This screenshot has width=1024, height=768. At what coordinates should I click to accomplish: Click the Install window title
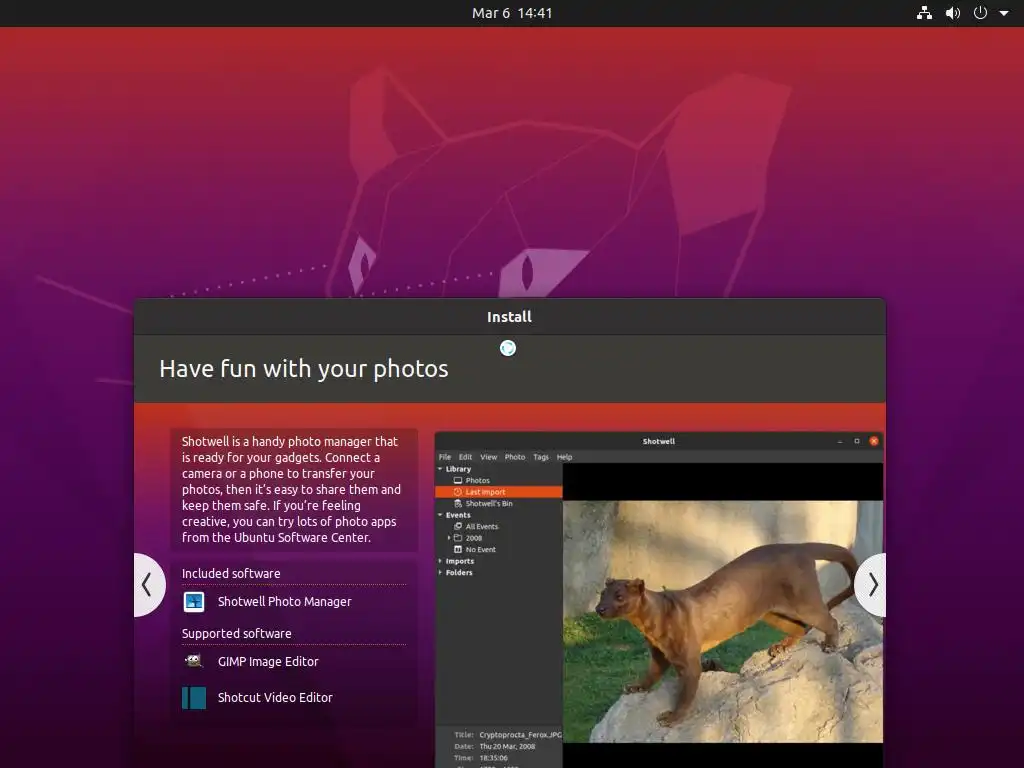click(509, 317)
